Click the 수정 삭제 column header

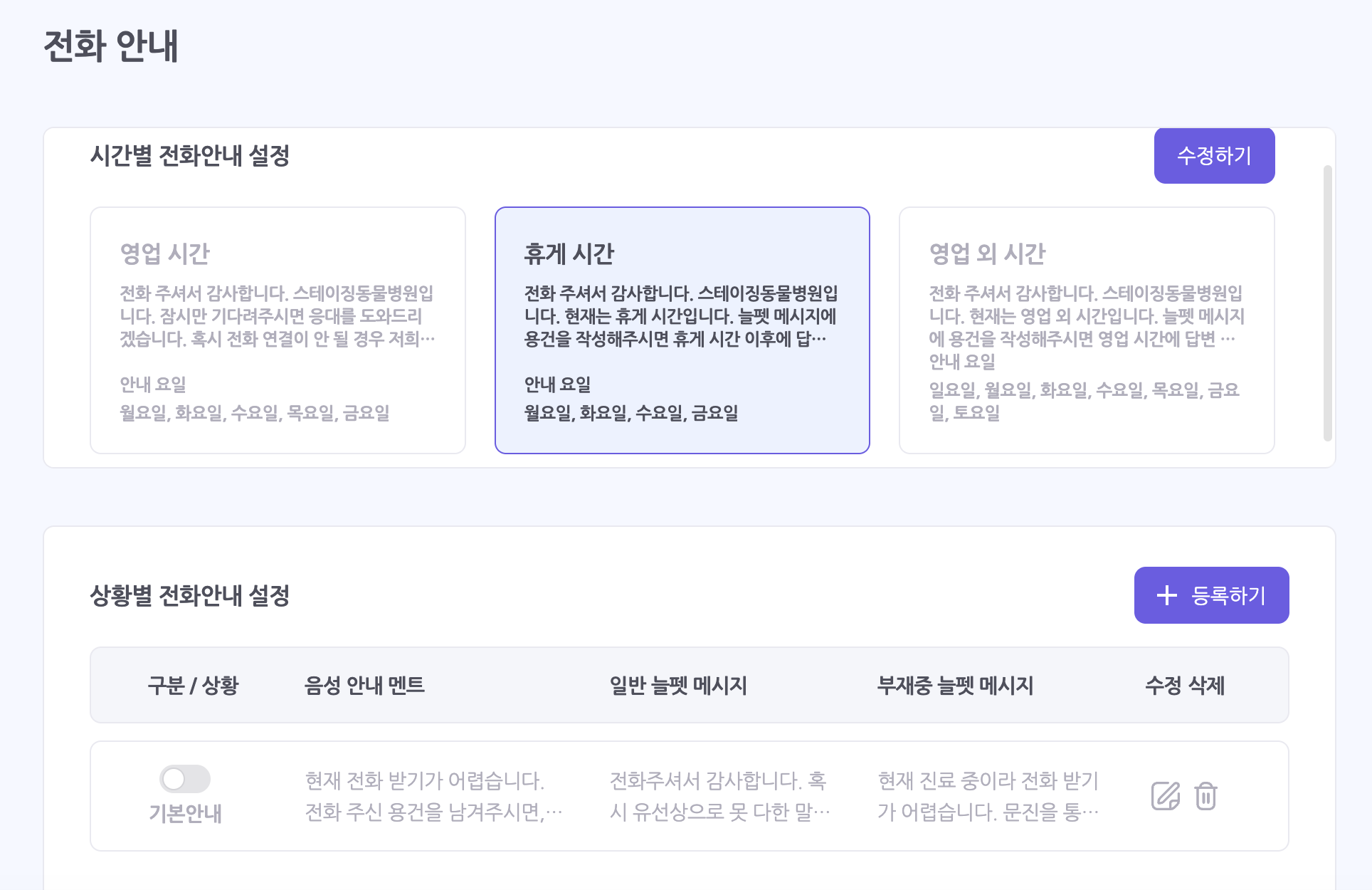[x=1185, y=686]
